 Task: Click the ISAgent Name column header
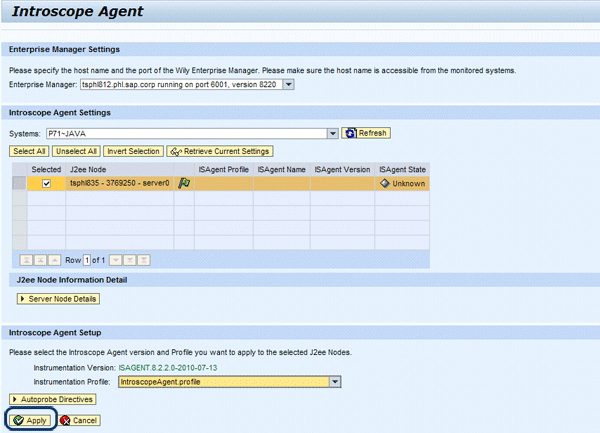click(x=281, y=169)
